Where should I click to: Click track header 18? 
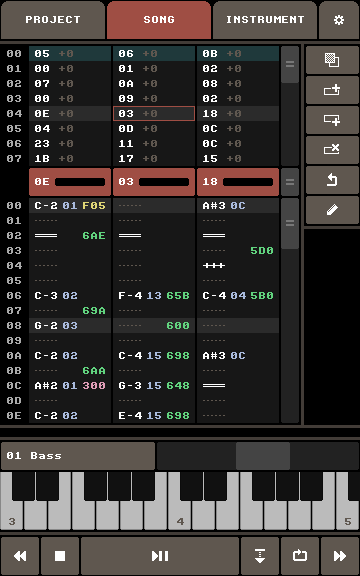(x=238, y=182)
